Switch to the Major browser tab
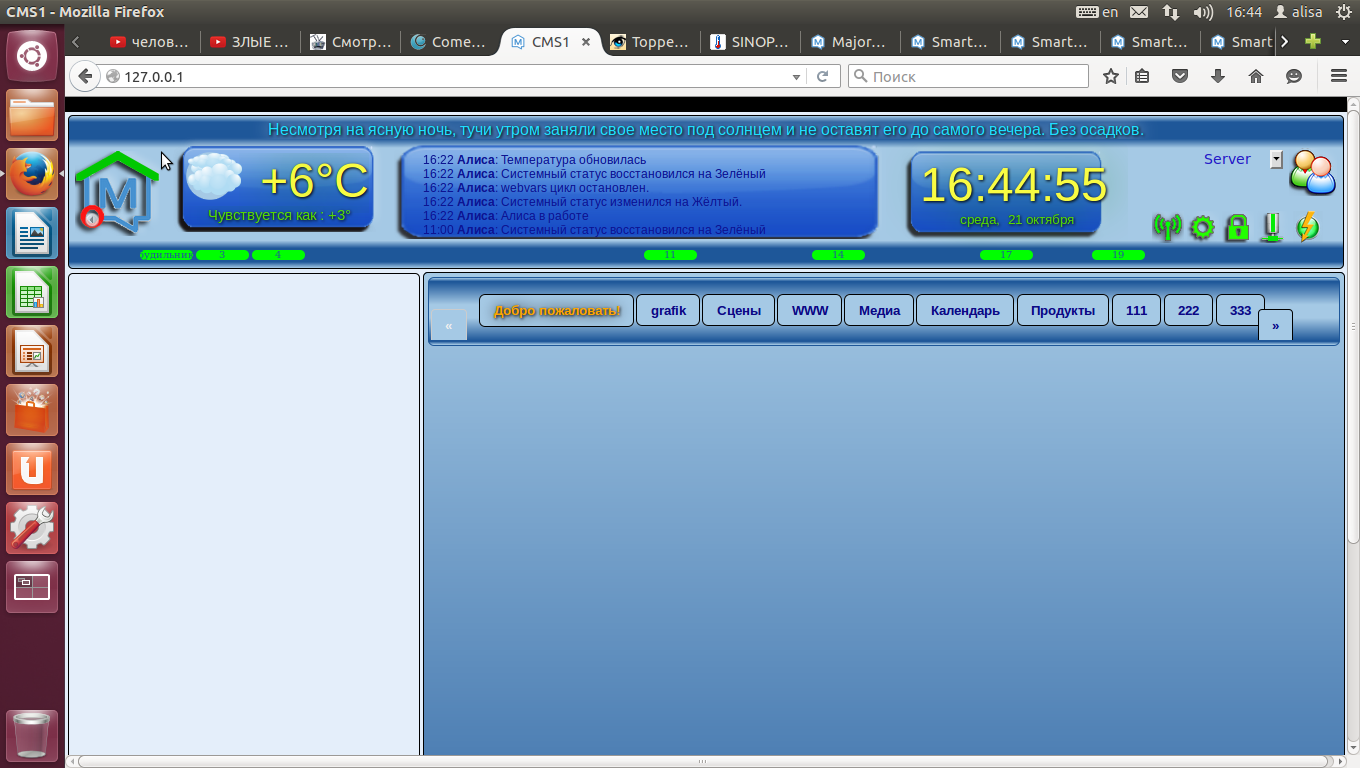The height and width of the screenshot is (768, 1360). tap(850, 42)
